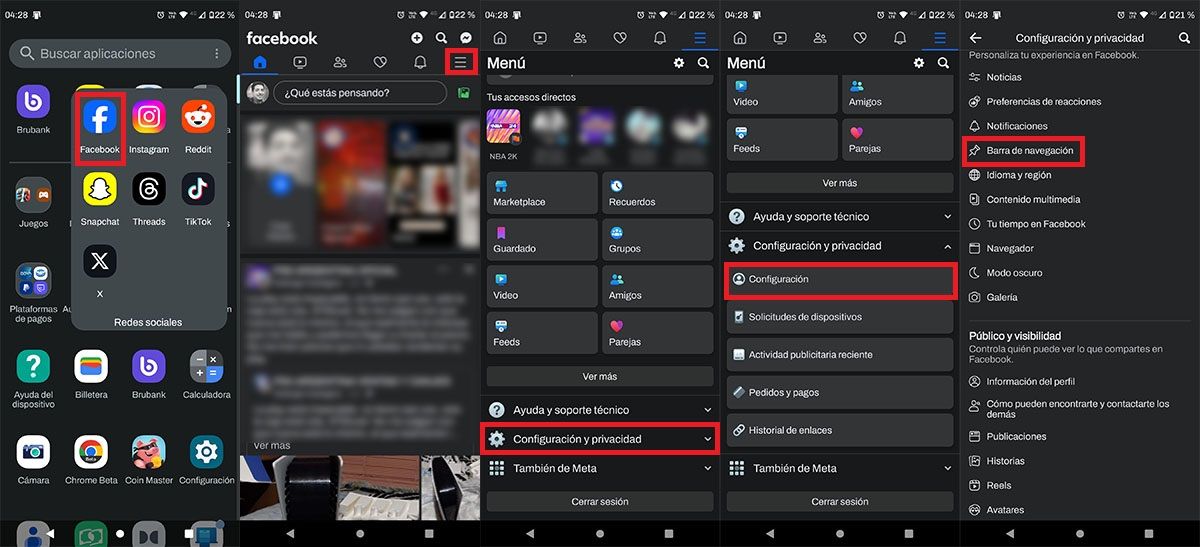
Task: Select the Home tab on Facebook feed
Action: pos(260,63)
